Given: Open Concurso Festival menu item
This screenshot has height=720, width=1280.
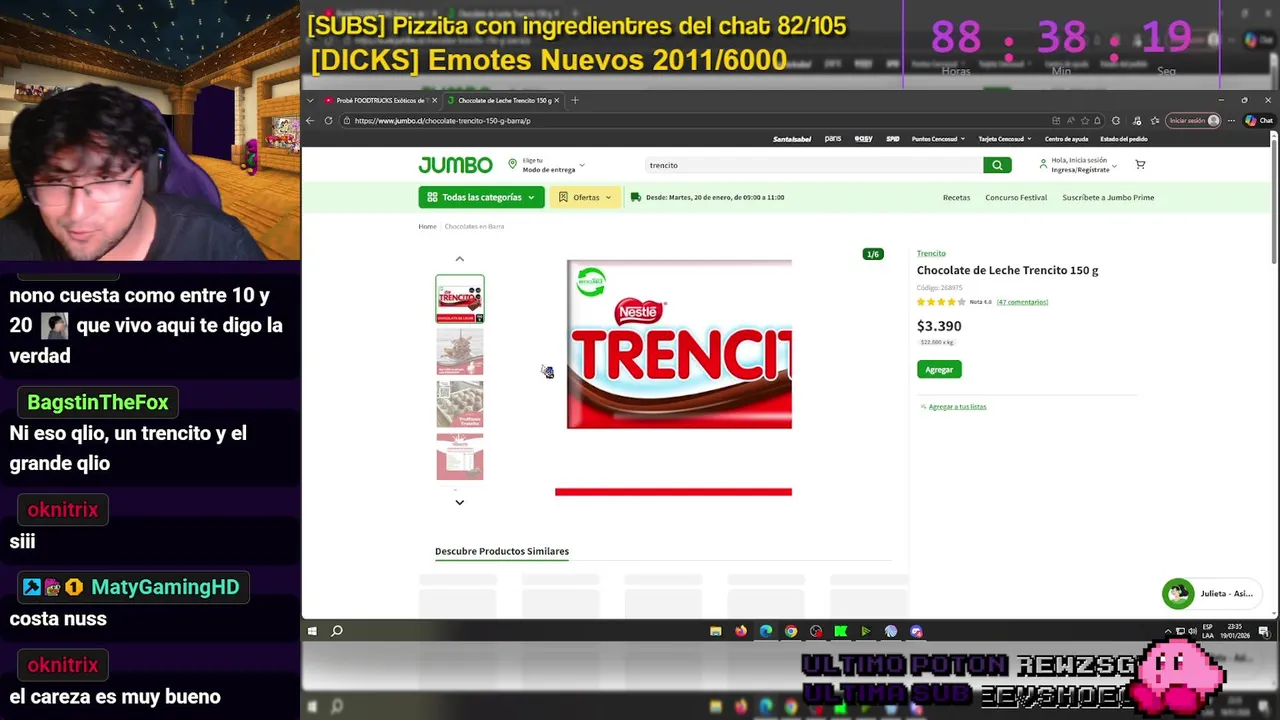Looking at the screenshot, I should click(1016, 197).
